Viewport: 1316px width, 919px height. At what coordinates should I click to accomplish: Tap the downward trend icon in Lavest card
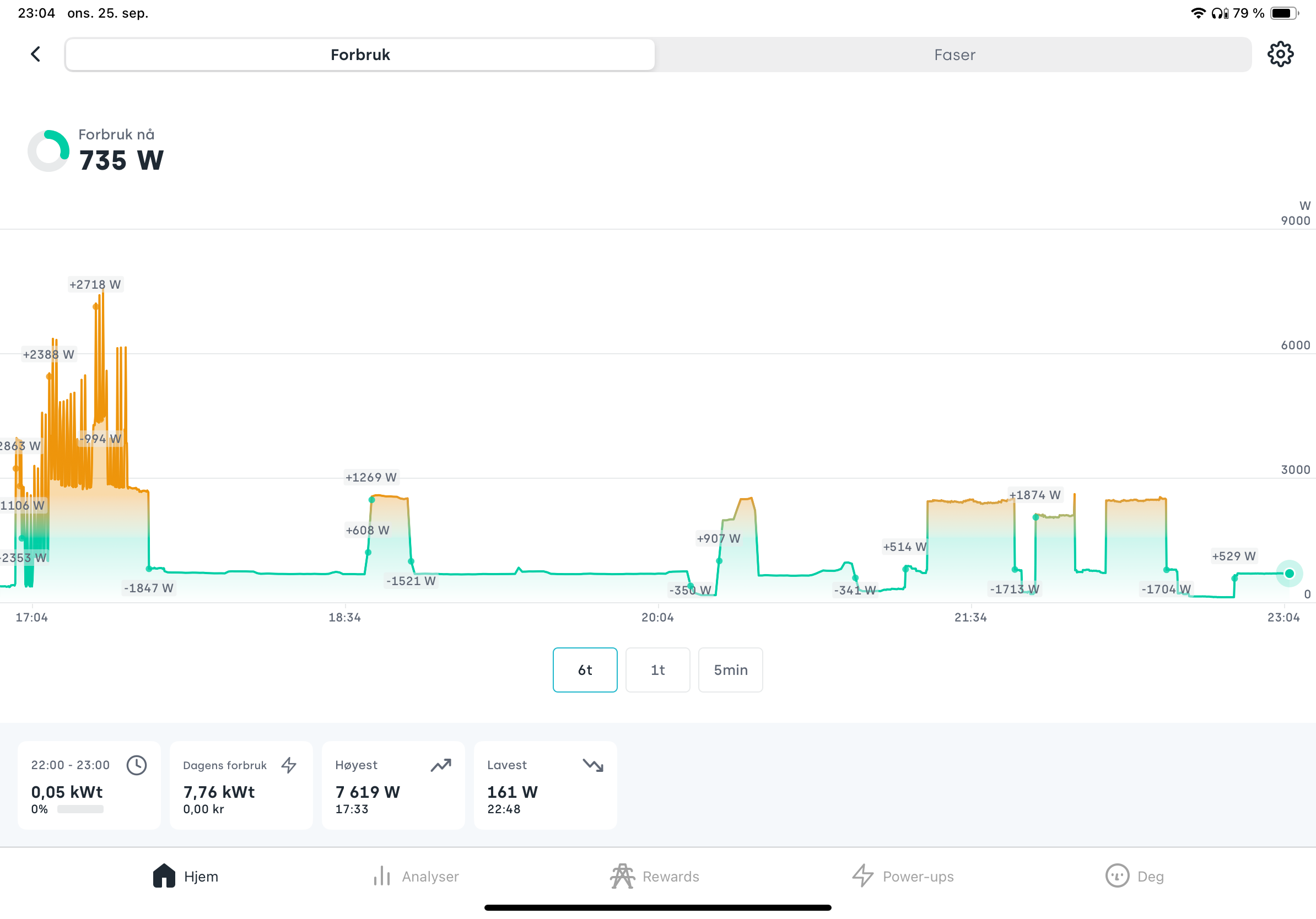(592, 765)
